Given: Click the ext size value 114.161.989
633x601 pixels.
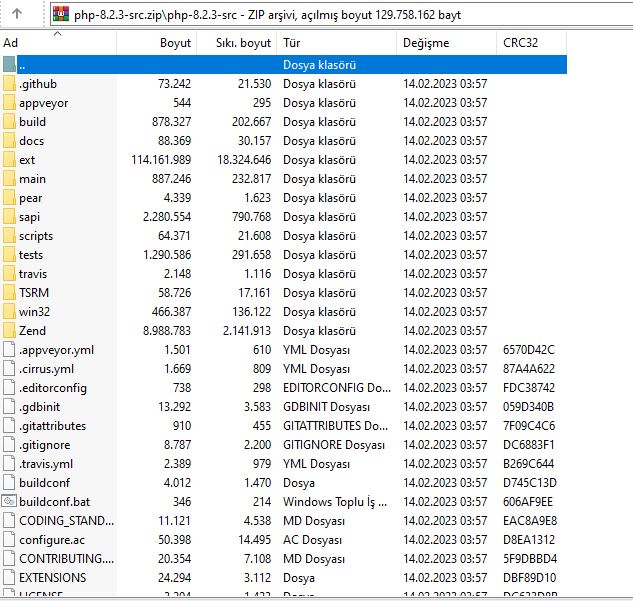Looking at the screenshot, I should click(x=161, y=160).
